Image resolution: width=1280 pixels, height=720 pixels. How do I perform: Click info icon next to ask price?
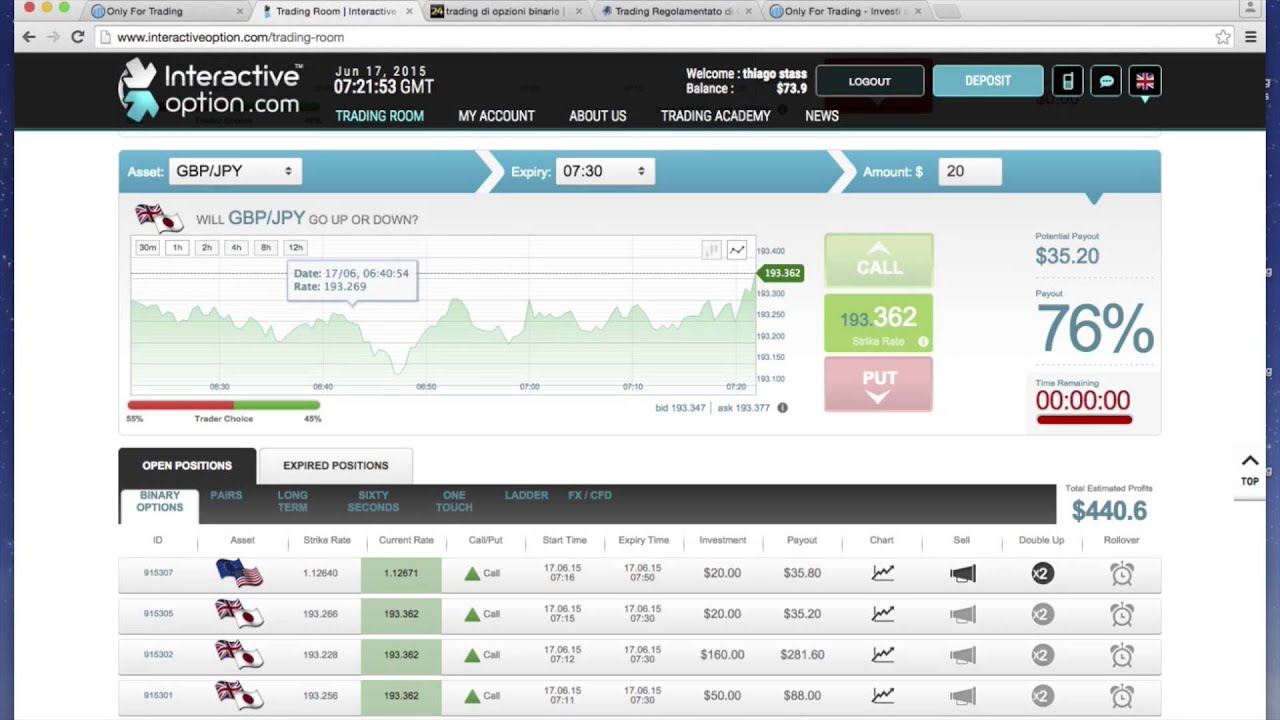tap(782, 408)
